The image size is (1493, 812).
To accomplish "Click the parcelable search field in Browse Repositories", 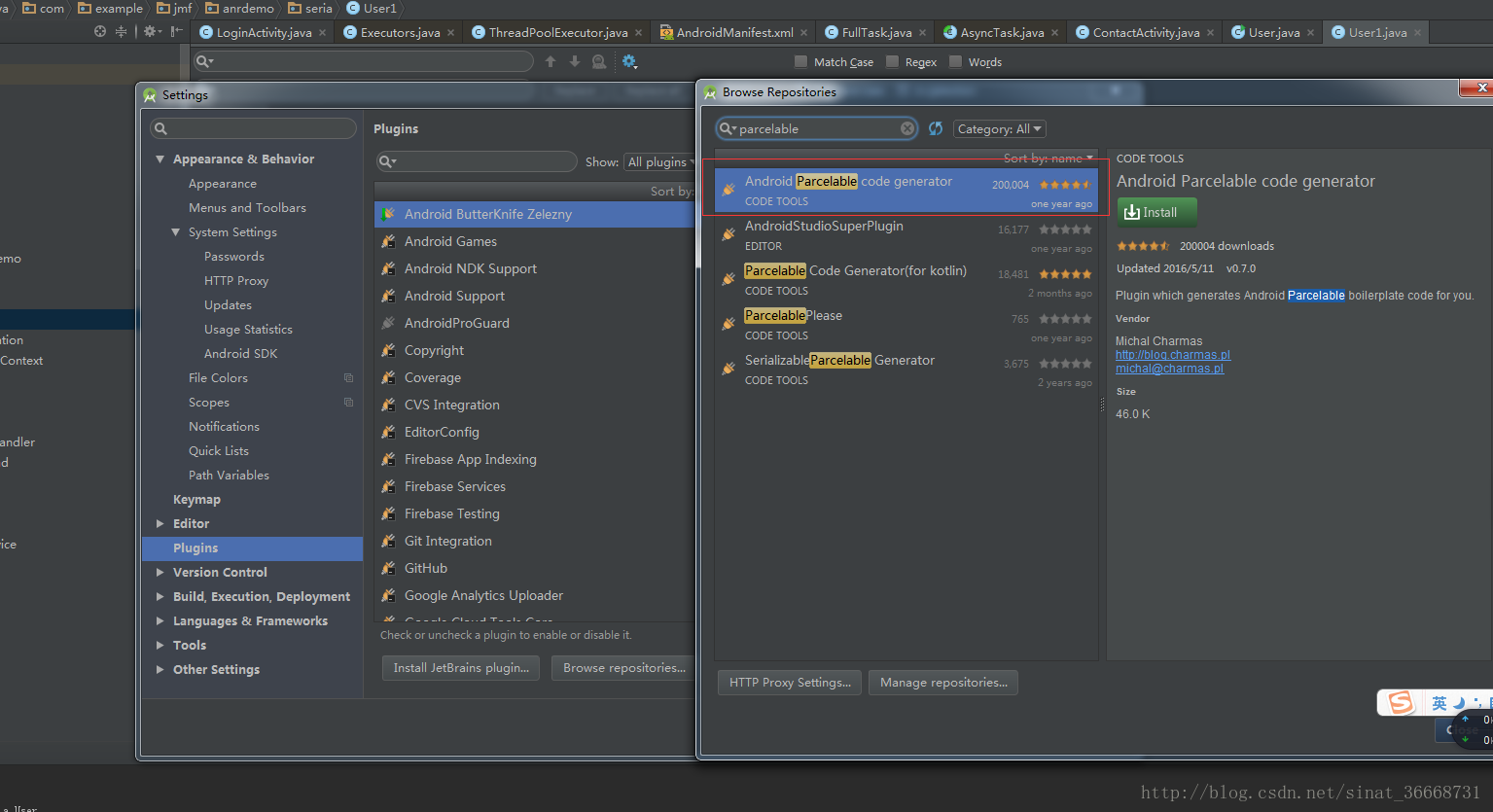I will (x=817, y=128).
